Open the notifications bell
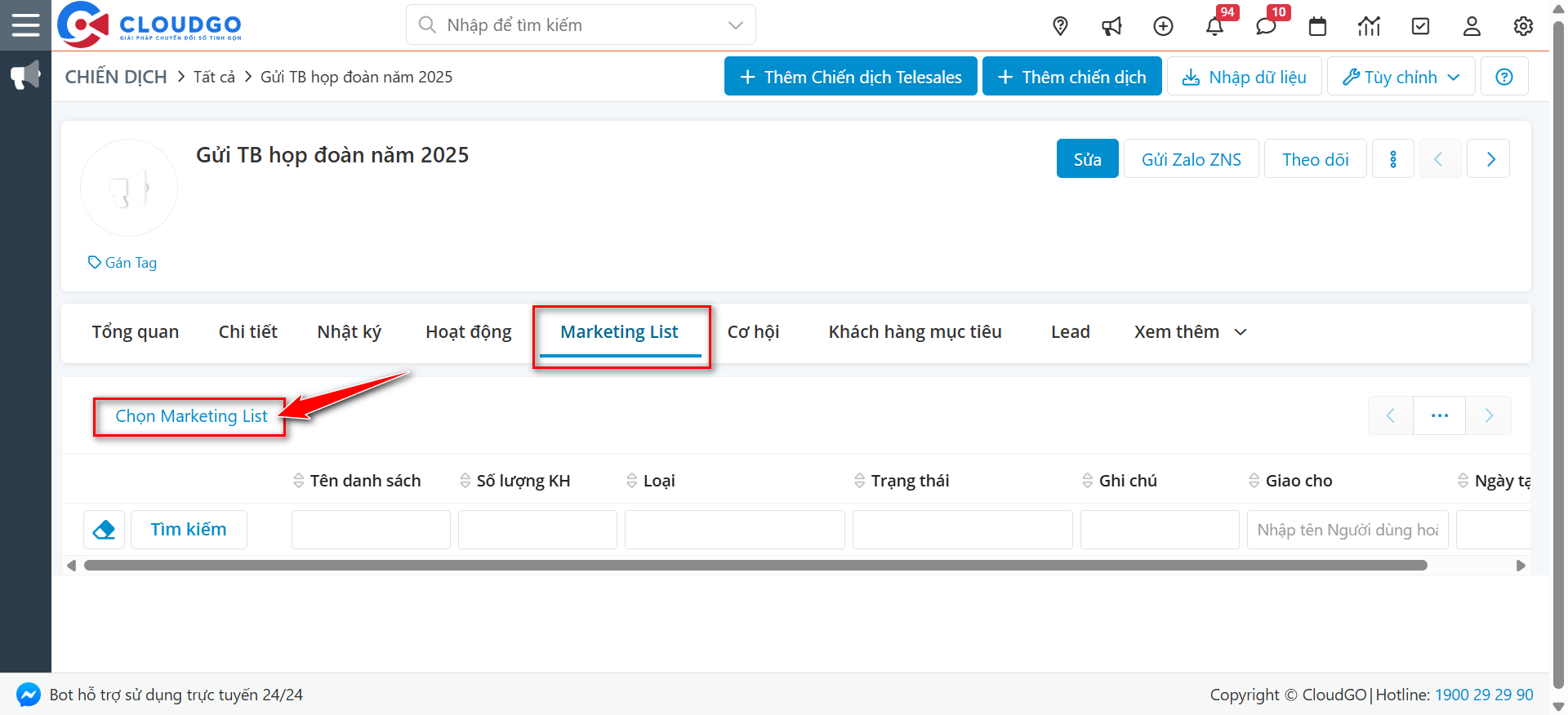The height and width of the screenshot is (715, 1568). pyautogui.click(x=1214, y=26)
